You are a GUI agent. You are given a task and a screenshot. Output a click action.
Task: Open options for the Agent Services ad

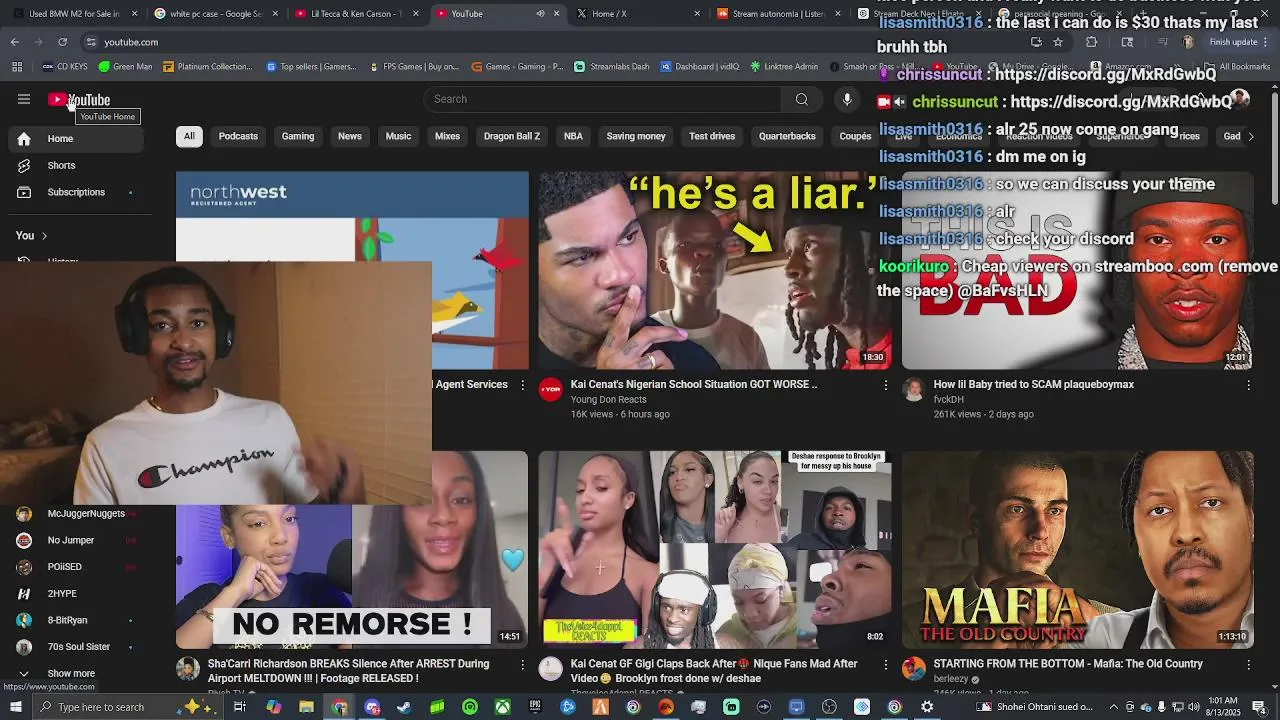click(522, 385)
